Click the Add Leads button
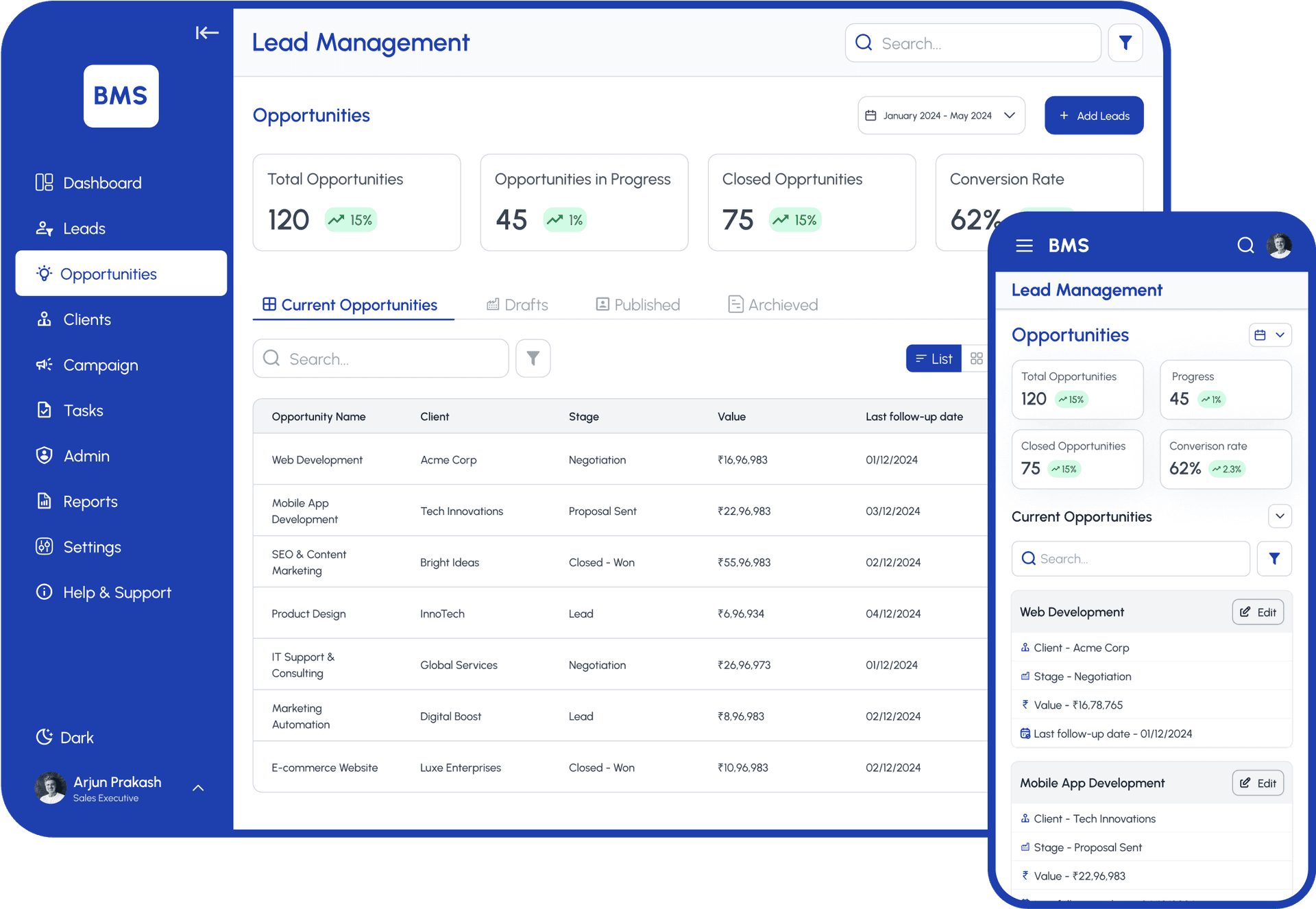 pyautogui.click(x=1093, y=116)
